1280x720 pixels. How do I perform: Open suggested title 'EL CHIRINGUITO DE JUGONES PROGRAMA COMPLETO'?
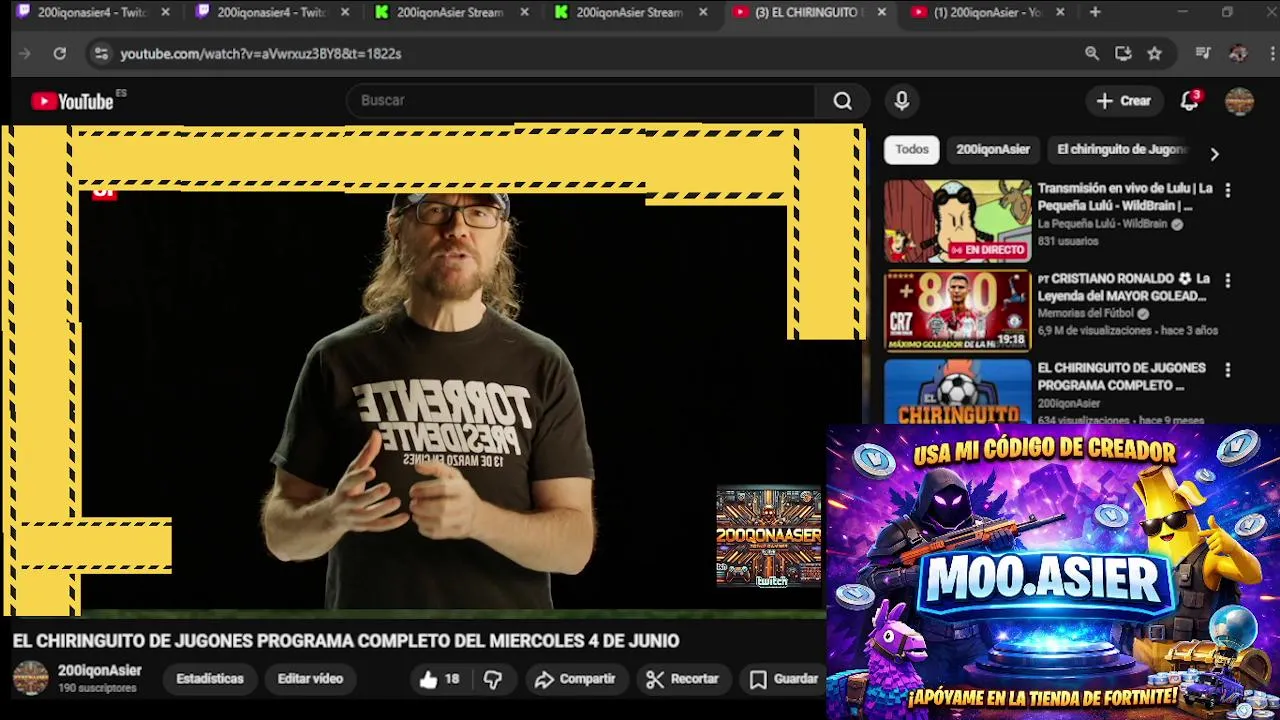1121,377
